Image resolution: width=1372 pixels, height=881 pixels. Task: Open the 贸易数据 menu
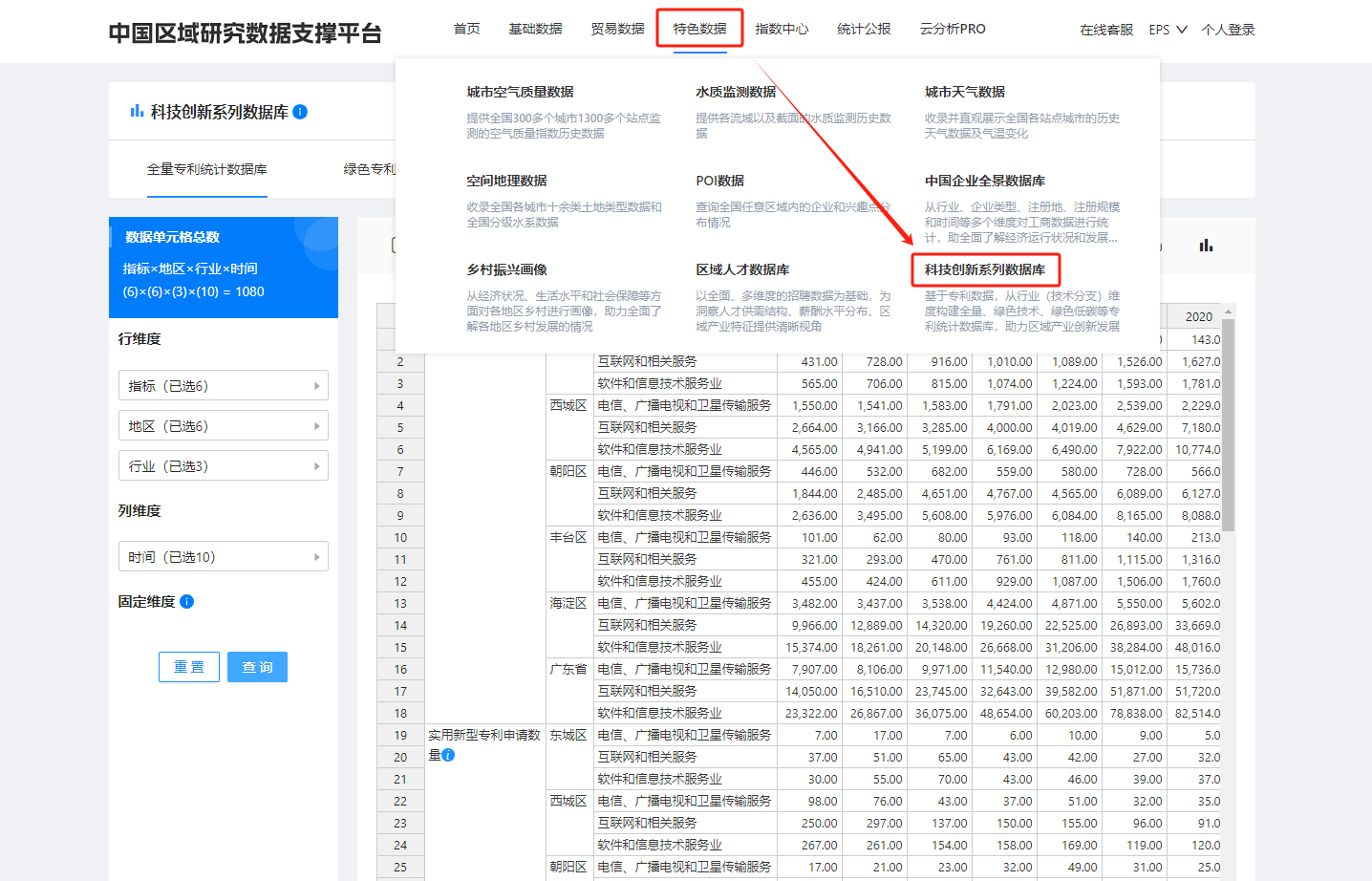click(618, 29)
